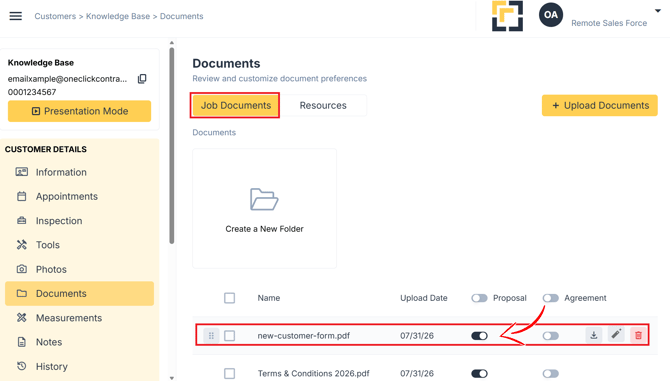Click the new-customer-form.pdf file name
Screen dimensions: 670x381
[304, 336]
